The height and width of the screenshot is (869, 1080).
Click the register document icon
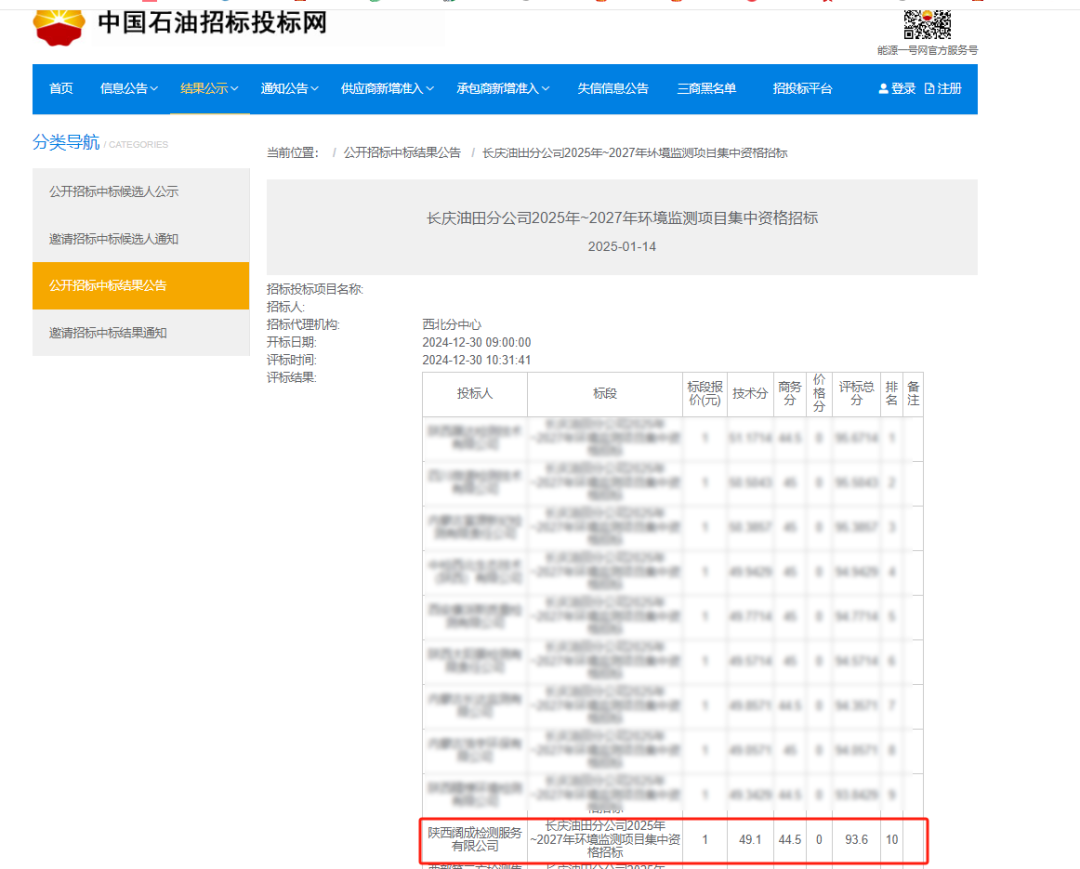click(929, 88)
